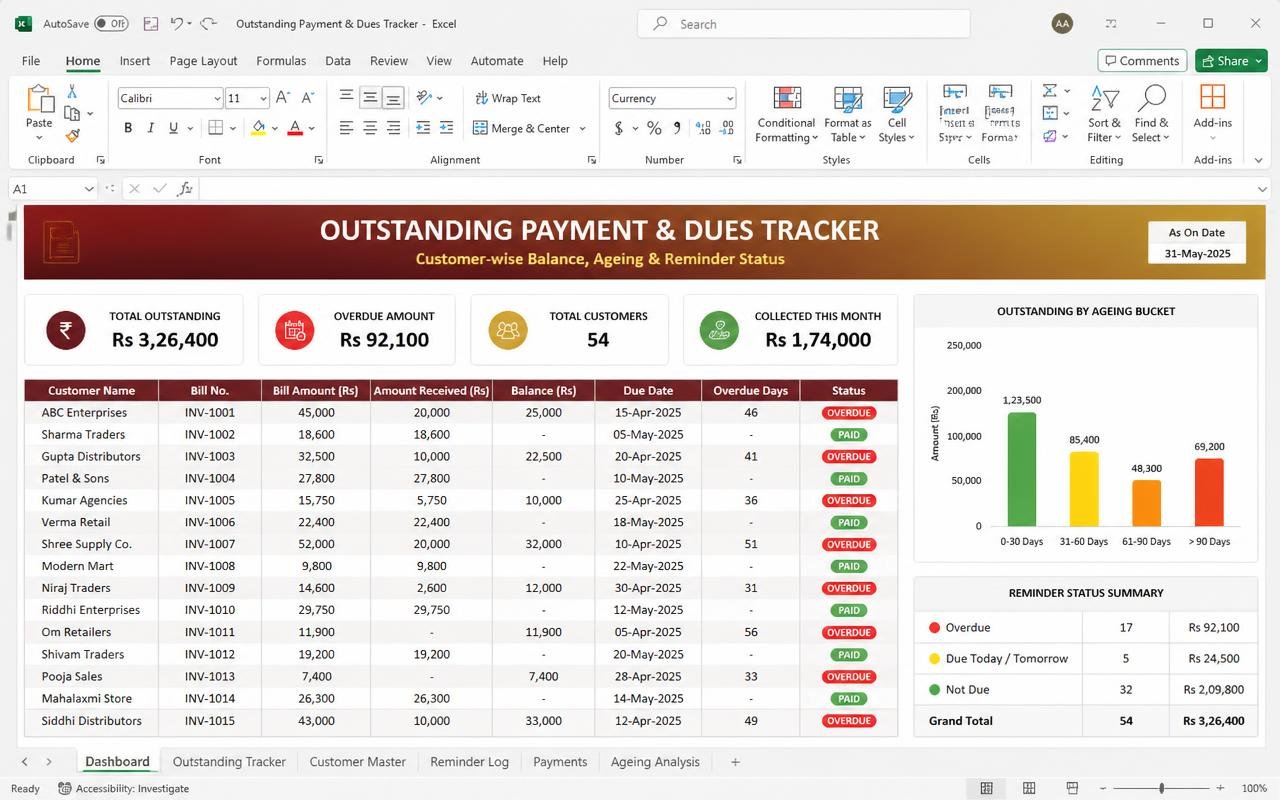The height and width of the screenshot is (800, 1280).
Task: Open the File menu
Action: (31, 60)
